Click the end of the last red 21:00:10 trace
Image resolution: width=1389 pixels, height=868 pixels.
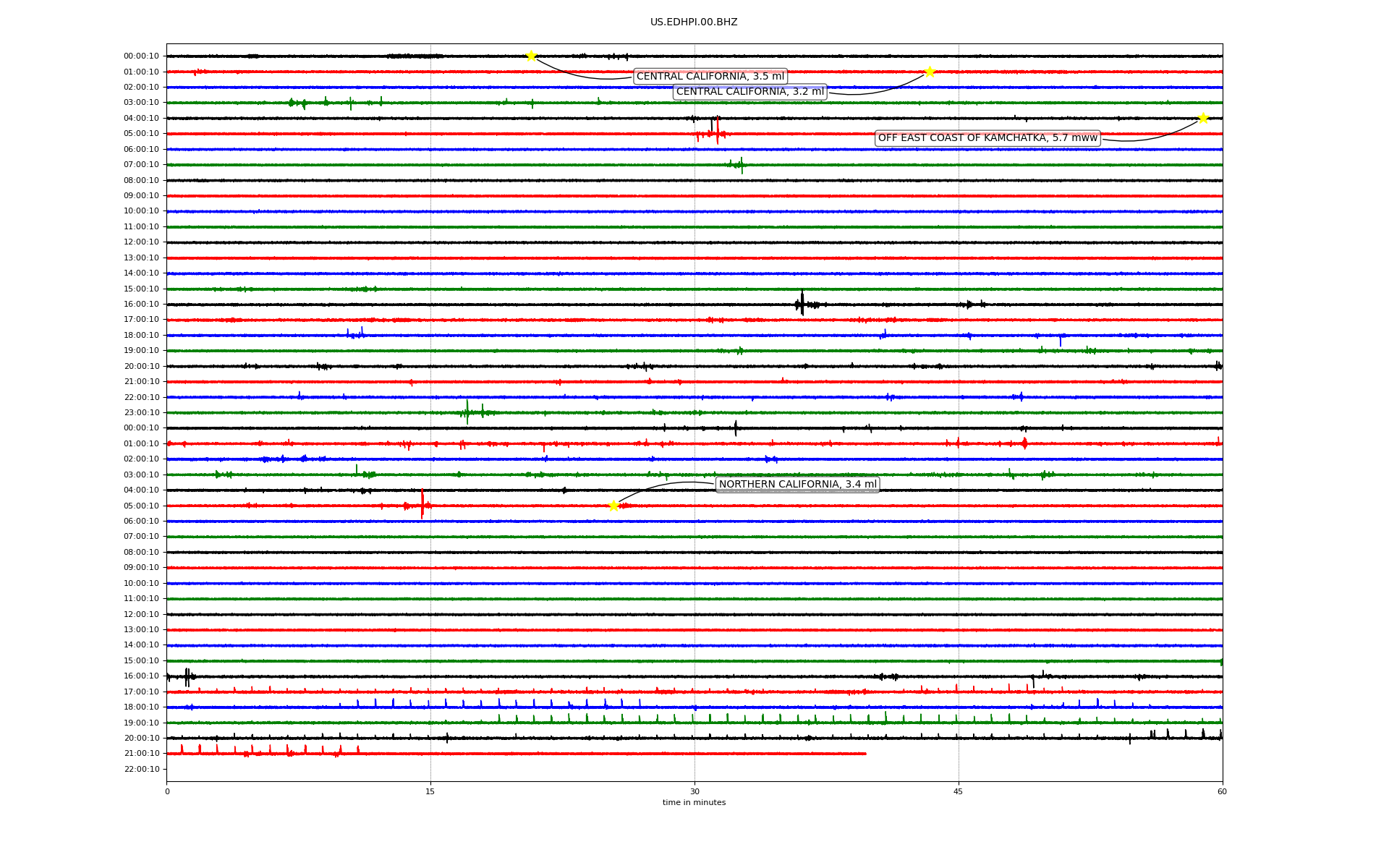[865, 754]
